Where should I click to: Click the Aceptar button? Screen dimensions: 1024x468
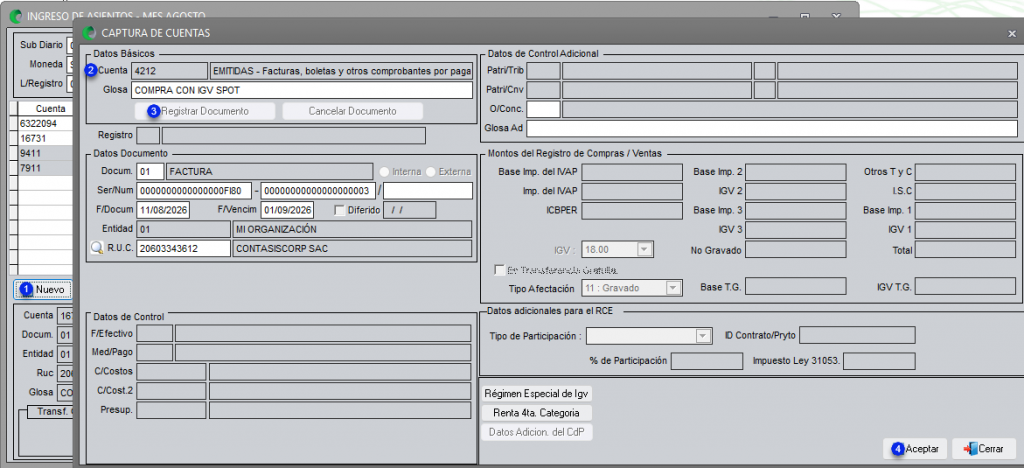[x=916, y=449]
